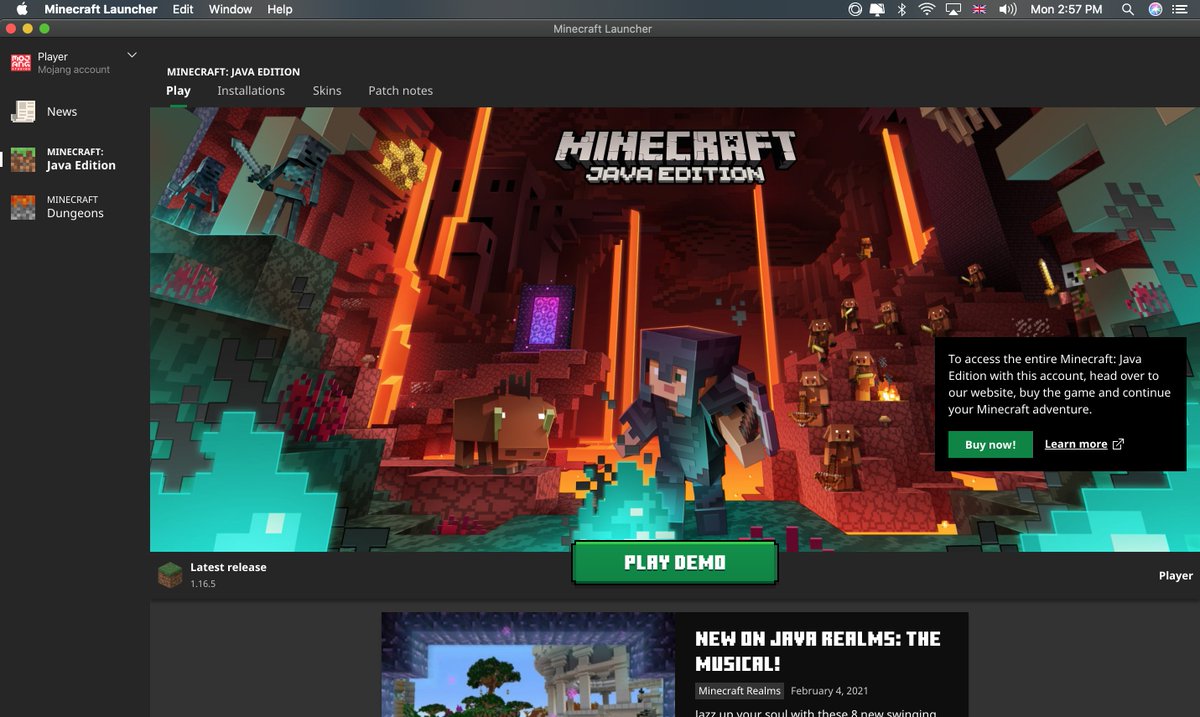Screen dimensions: 1200x717
Task: Expand the Player account dropdown chevron
Action: [x=132, y=55]
